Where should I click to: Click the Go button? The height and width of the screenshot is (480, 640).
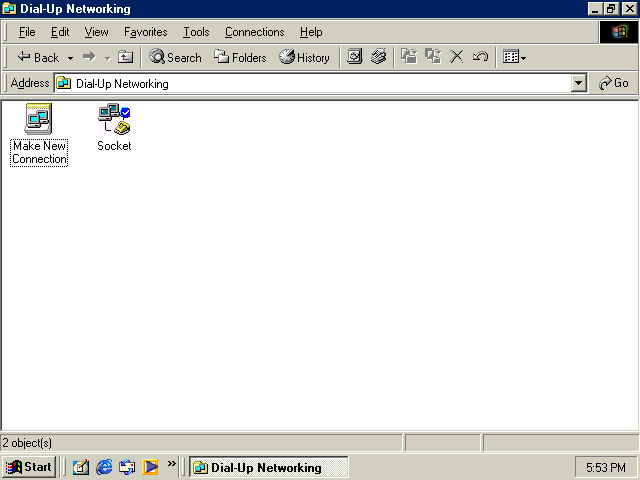coord(613,83)
